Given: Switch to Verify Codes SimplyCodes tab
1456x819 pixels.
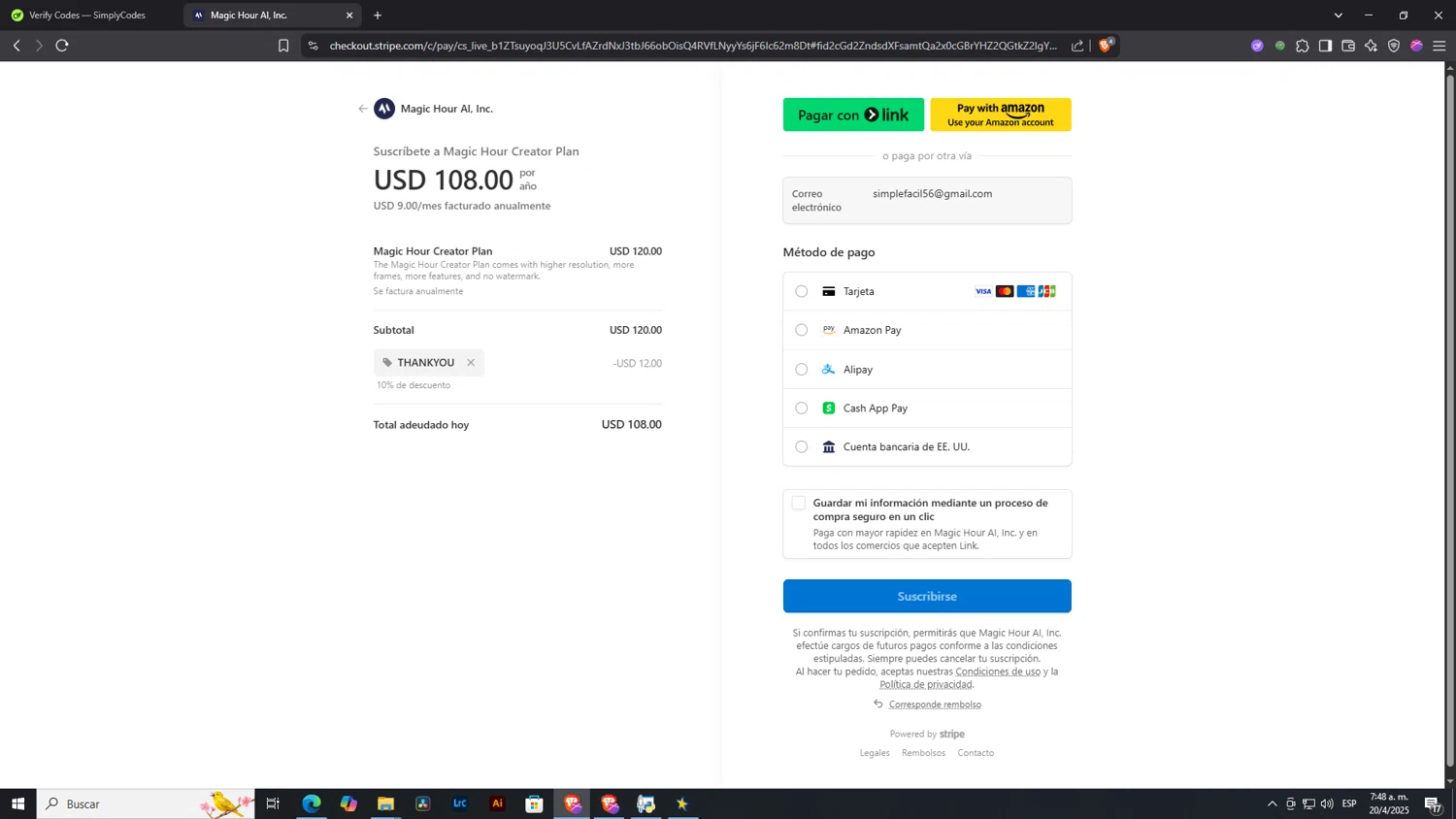Looking at the screenshot, I should tap(87, 16).
